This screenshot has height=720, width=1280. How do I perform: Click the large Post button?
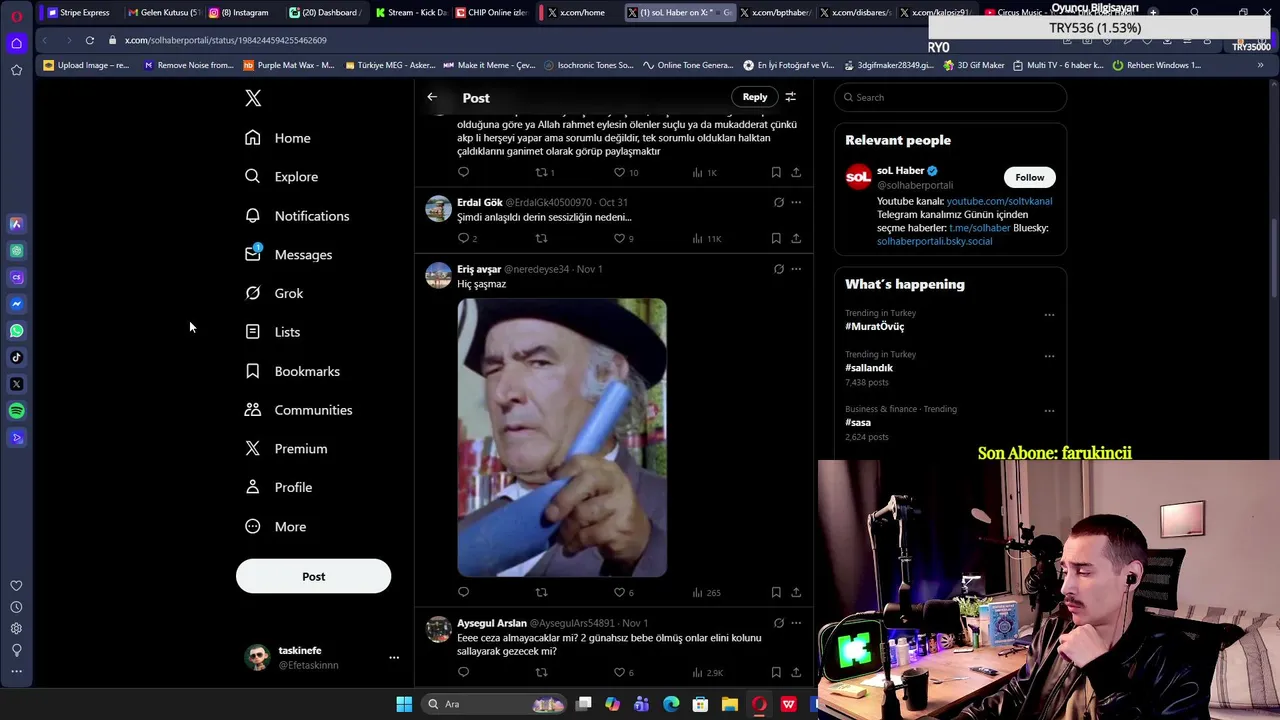[x=313, y=576]
